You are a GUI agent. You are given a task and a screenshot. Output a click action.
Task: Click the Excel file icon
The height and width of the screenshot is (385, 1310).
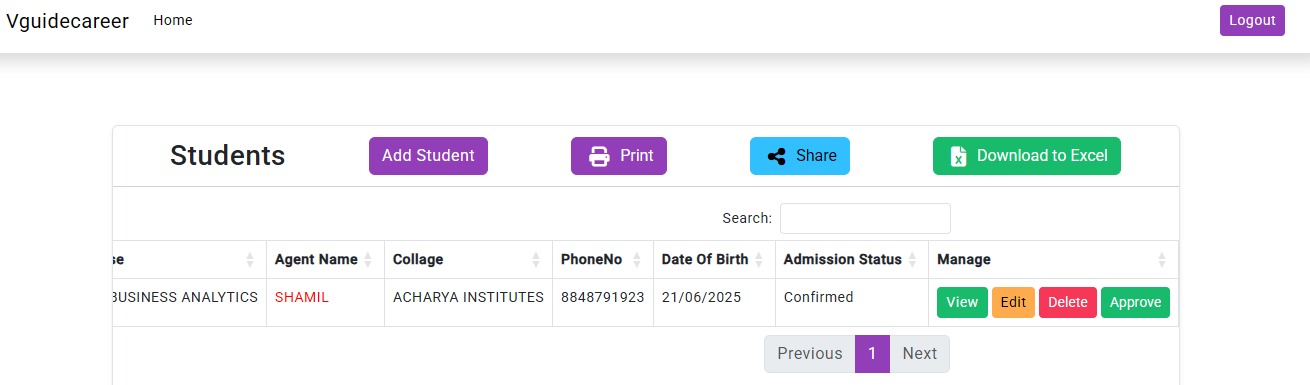click(958, 156)
